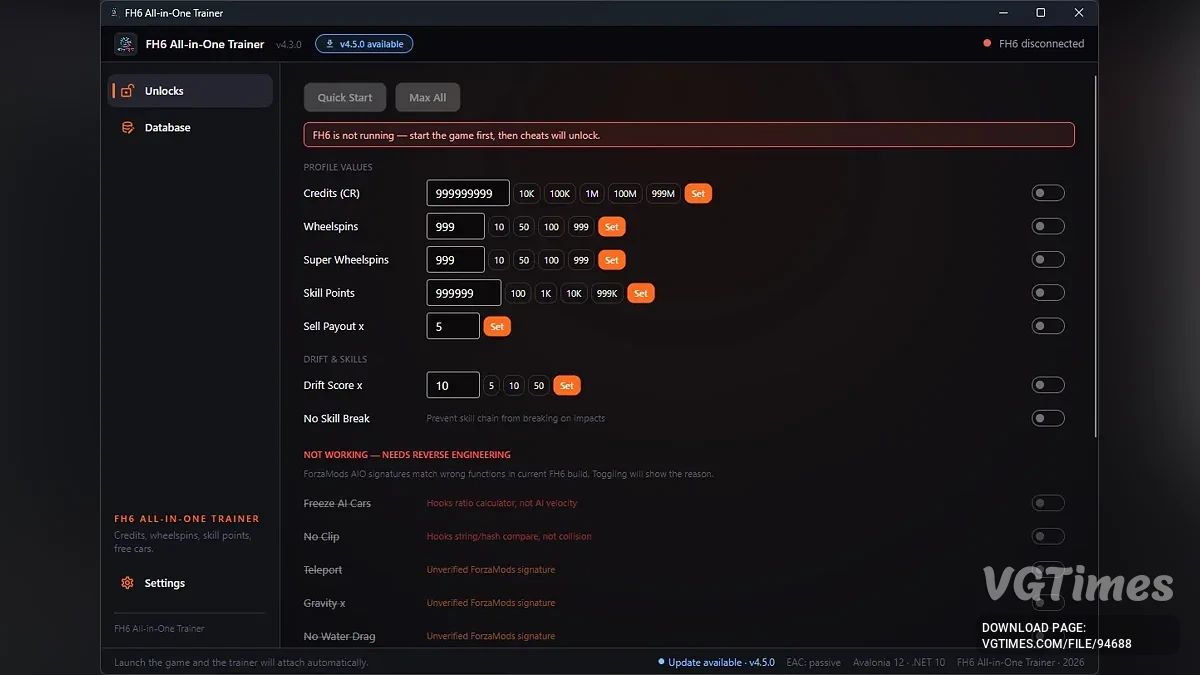This screenshot has height=675, width=1200.
Task: Choose the 999K preset for Skill Points
Action: click(x=607, y=293)
